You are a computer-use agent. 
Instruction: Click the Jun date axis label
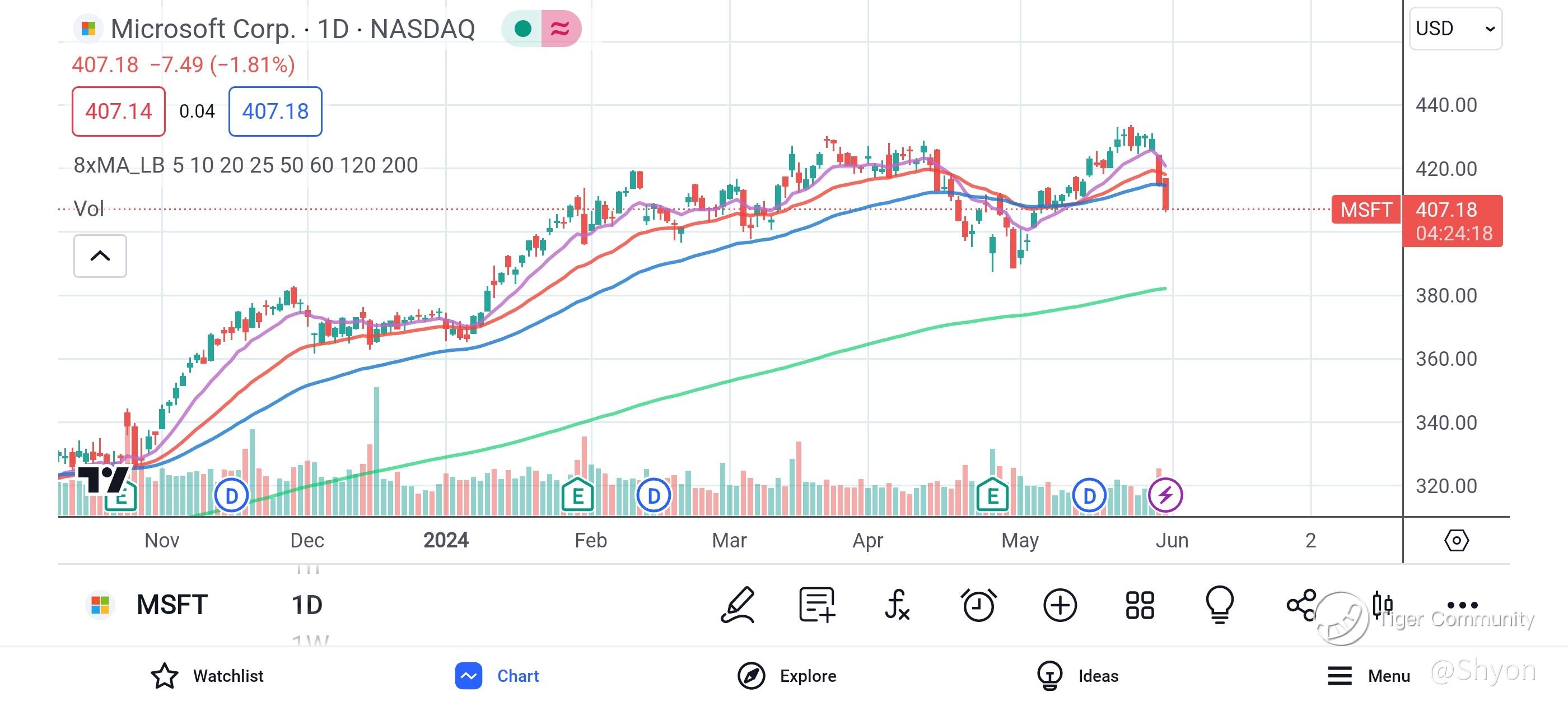tap(1172, 540)
